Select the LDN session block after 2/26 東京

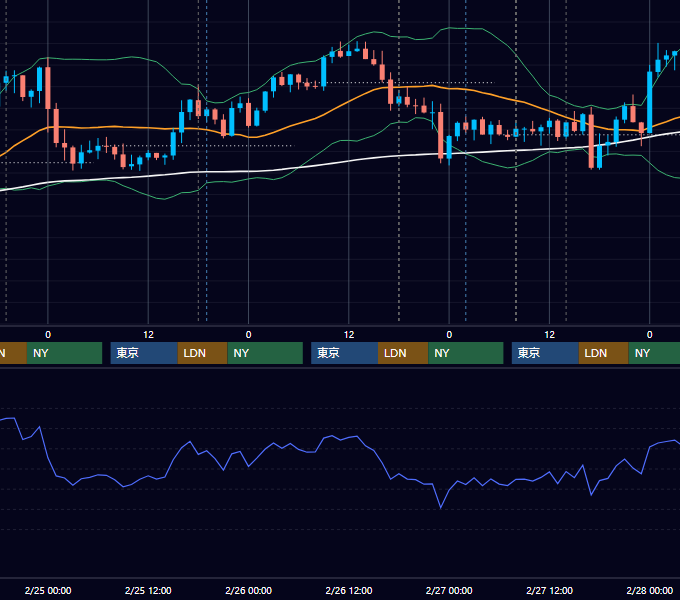pyautogui.click(x=403, y=353)
